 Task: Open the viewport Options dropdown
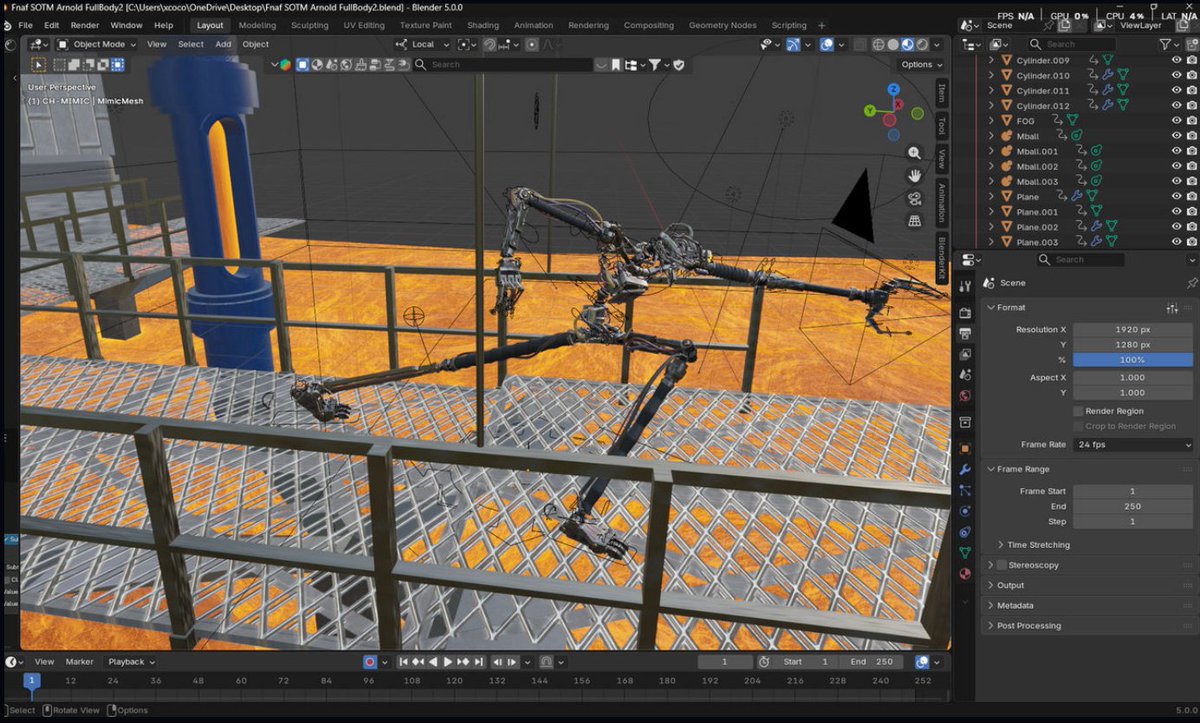coord(922,64)
